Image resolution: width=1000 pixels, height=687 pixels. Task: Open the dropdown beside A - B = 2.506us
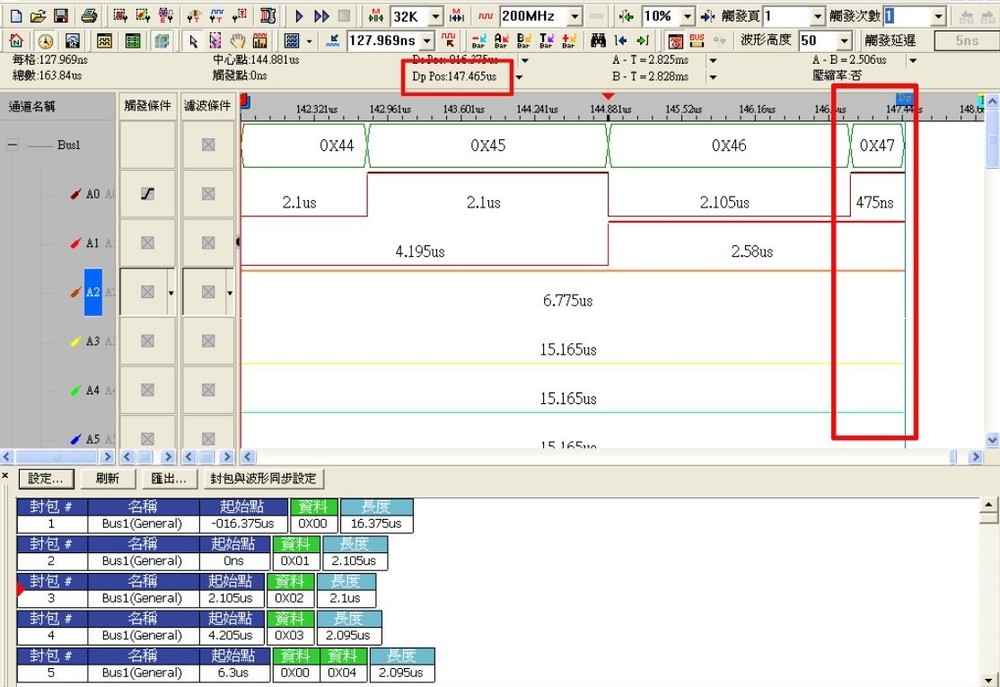click(913, 61)
